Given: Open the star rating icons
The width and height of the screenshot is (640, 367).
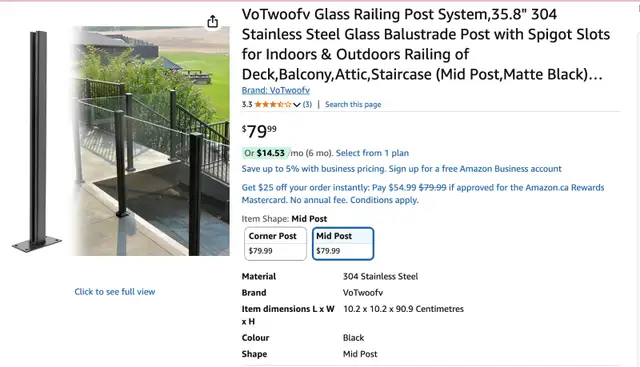Looking at the screenshot, I should tap(273, 105).
